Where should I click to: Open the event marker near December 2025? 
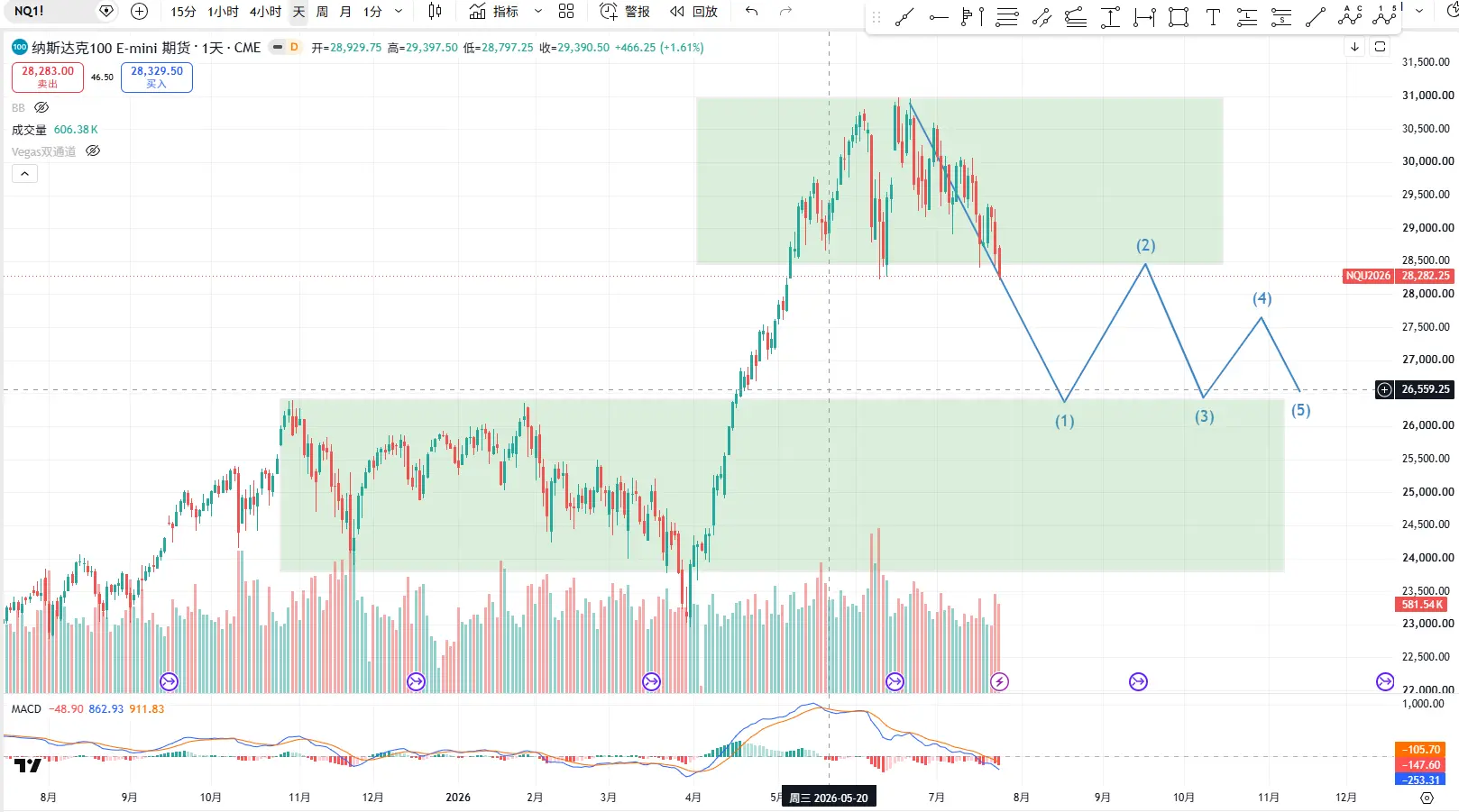coord(416,681)
